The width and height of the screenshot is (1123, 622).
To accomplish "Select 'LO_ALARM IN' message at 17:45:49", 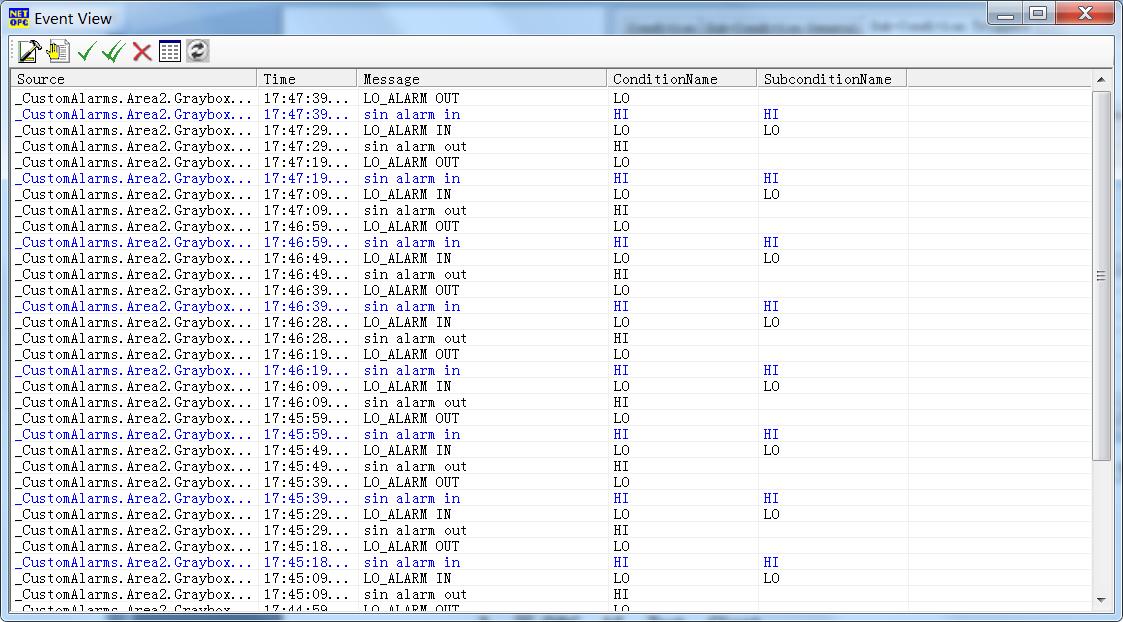I will [407, 451].
